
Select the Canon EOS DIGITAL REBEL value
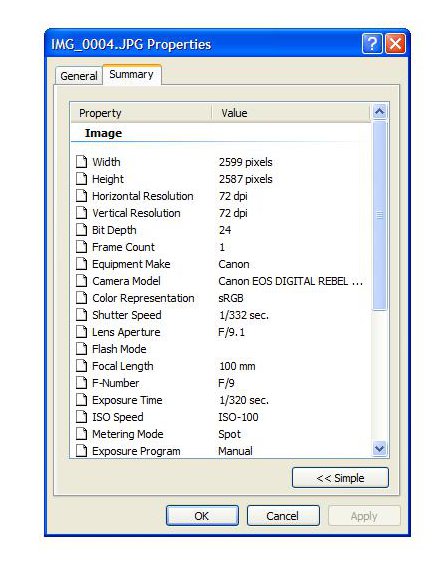pos(290,281)
